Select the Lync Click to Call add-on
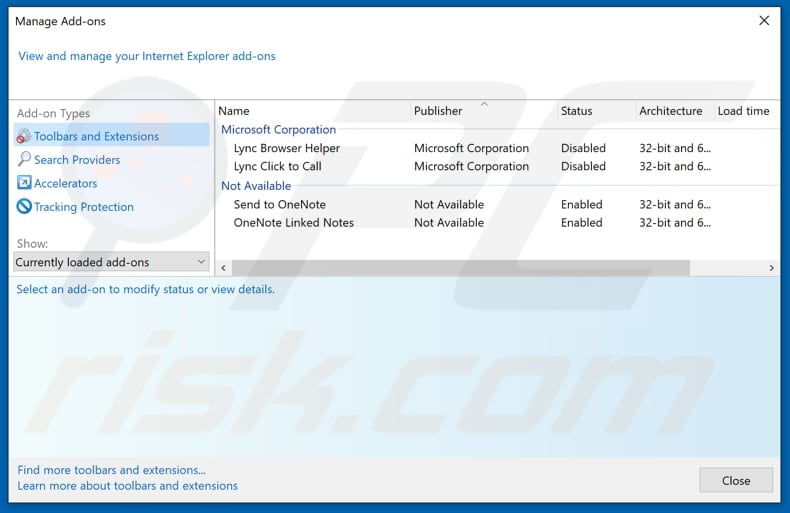This screenshot has height=513, width=790. 277,166
